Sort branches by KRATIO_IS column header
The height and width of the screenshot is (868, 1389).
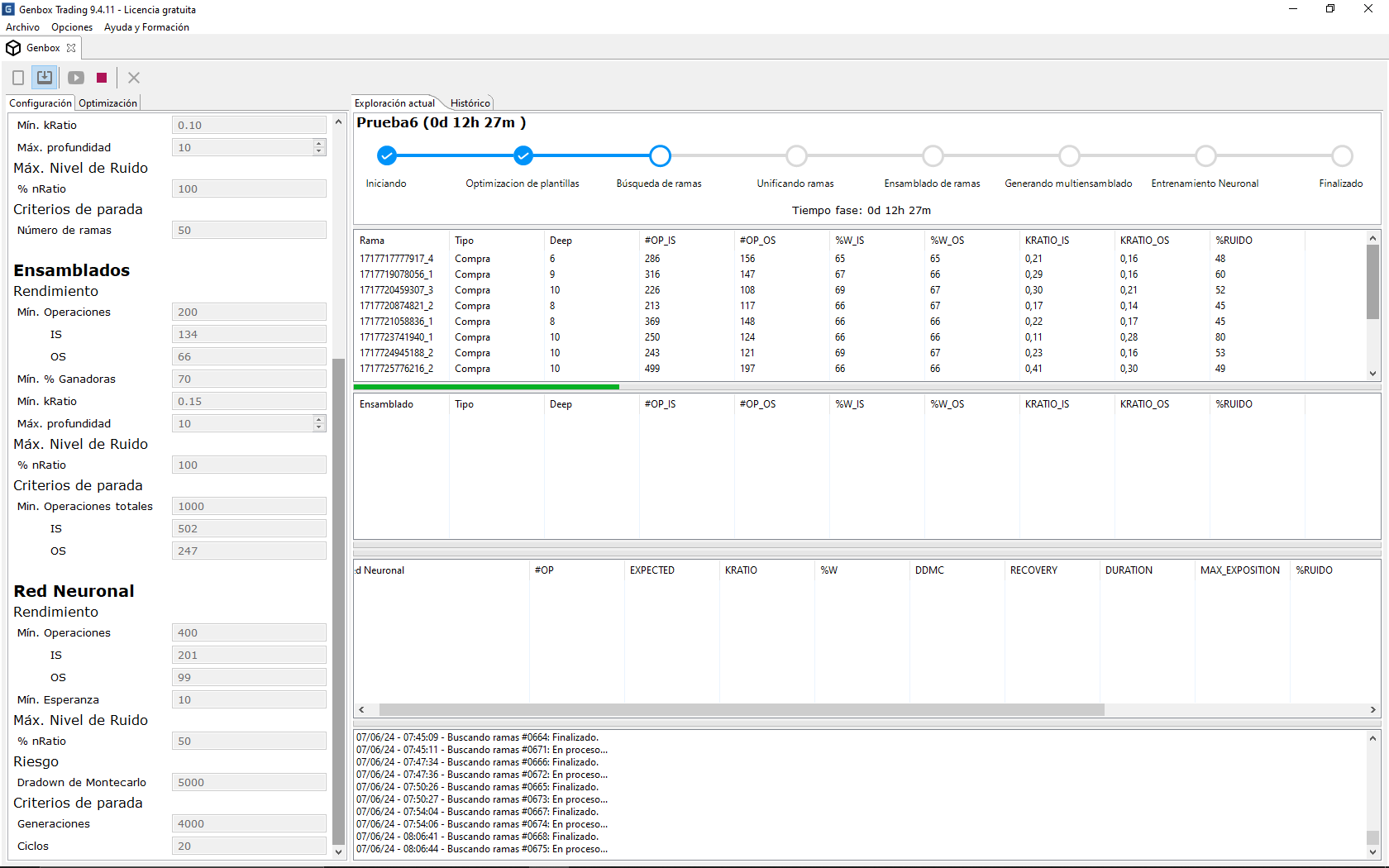(x=1047, y=241)
